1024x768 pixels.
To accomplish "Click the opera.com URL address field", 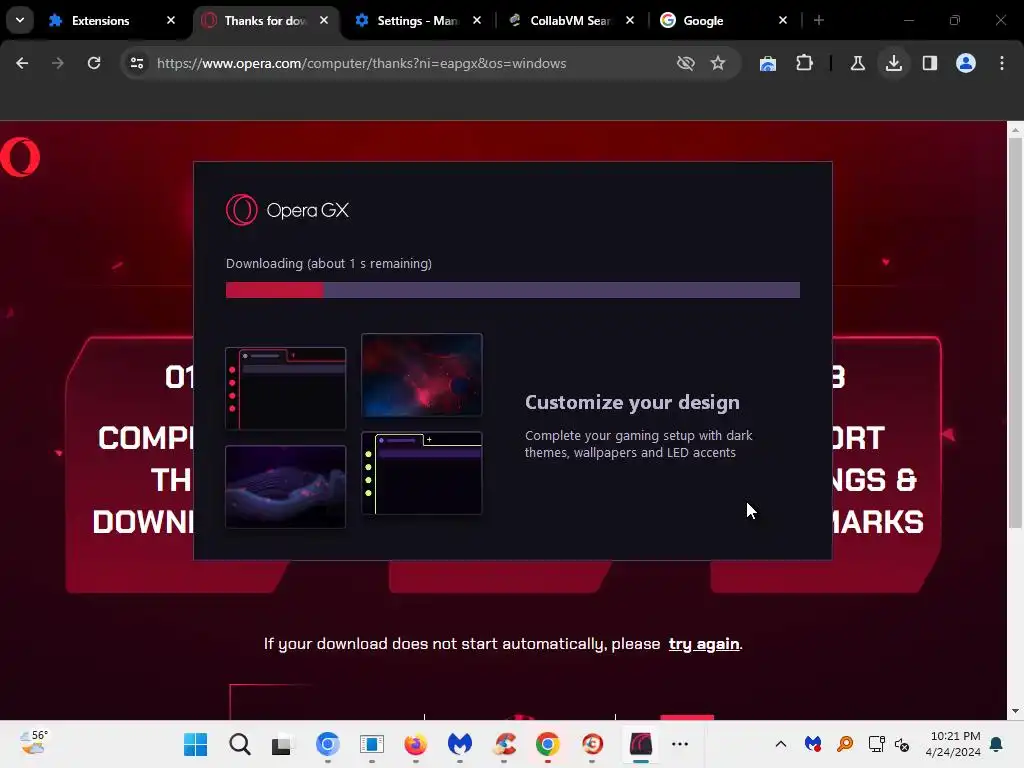I will (361, 63).
